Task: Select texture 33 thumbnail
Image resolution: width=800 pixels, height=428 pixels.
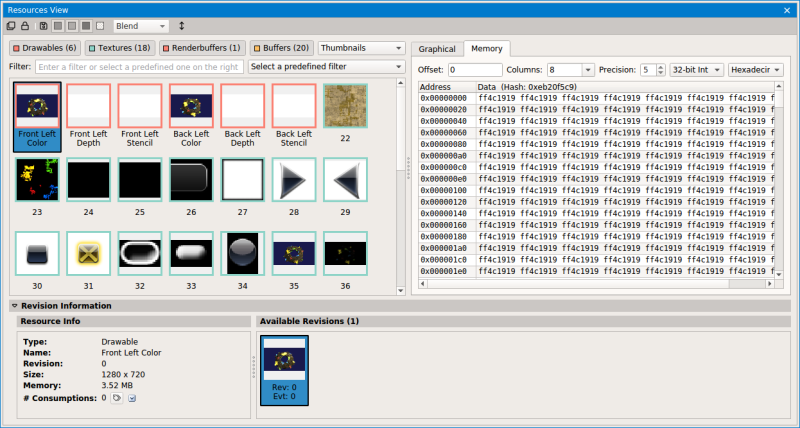Action: point(191,261)
